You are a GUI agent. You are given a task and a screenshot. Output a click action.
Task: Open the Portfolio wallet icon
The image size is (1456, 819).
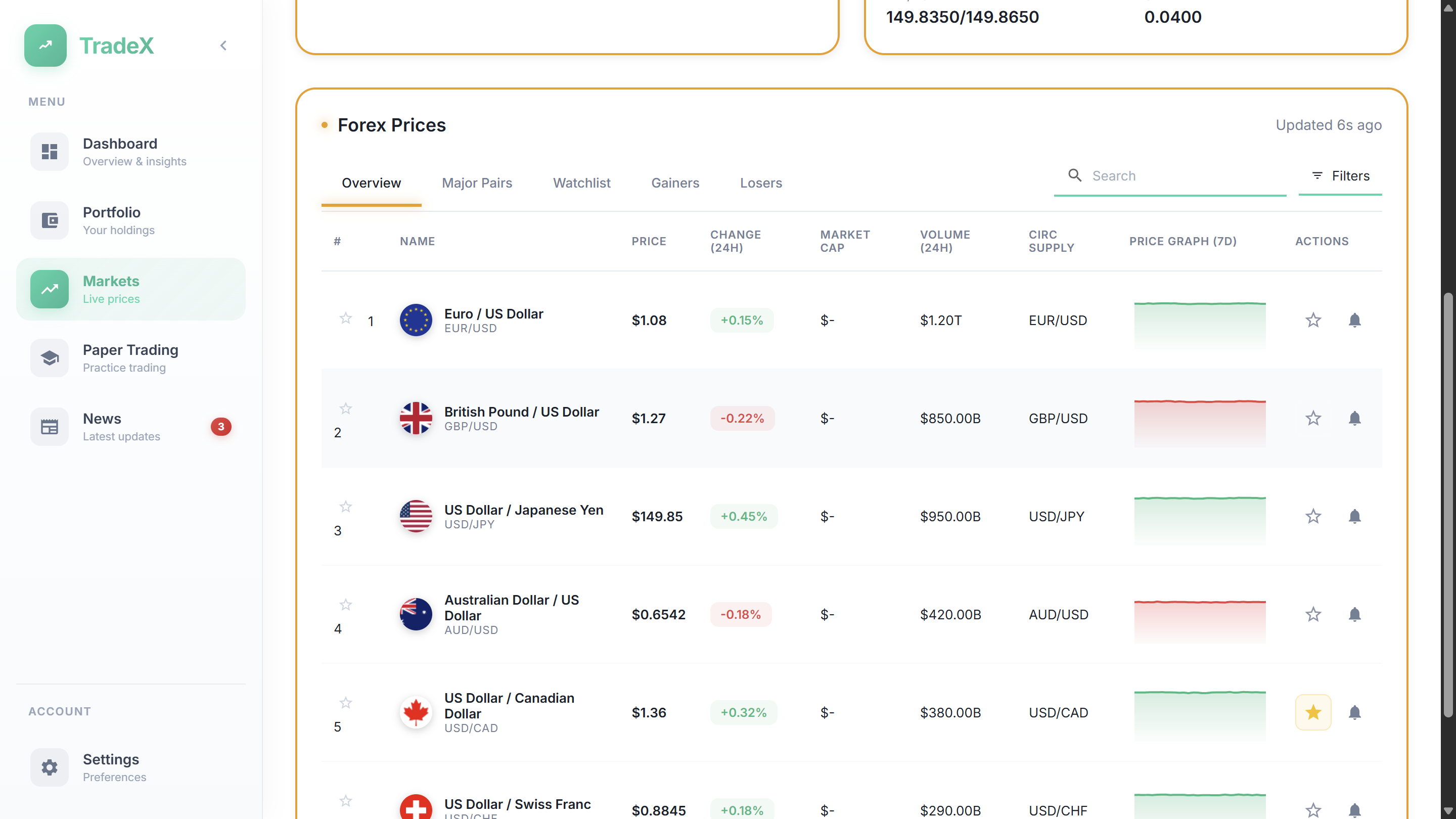coord(50,220)
